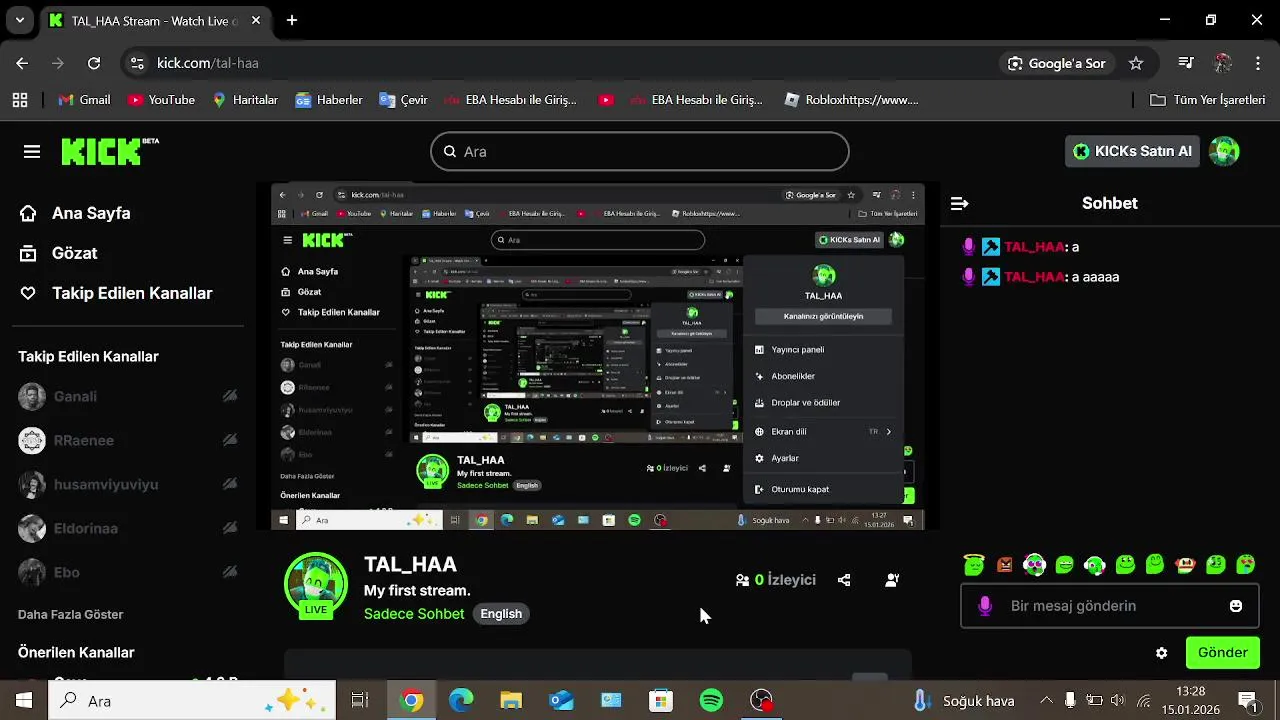This screenshot has height=720, width=1280.
Task: Click TAL_HAA username in 'a aaaaa' message
Action: click(x=1034, y=277)
